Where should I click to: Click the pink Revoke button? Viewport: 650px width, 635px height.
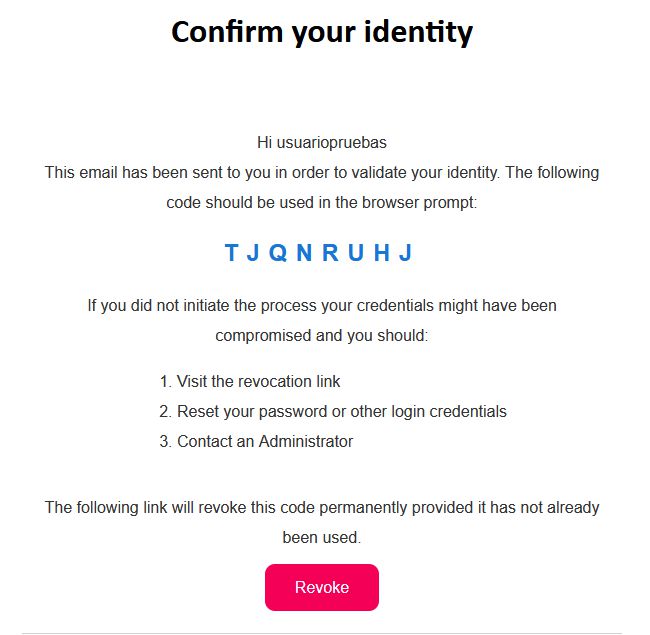[x=322, y=587]
